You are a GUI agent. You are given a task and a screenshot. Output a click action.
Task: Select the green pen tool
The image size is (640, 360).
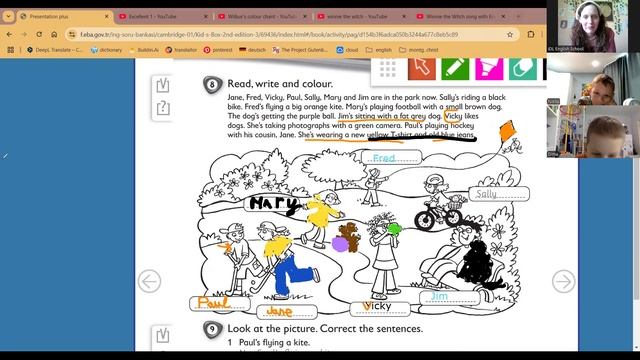point(455,69)
